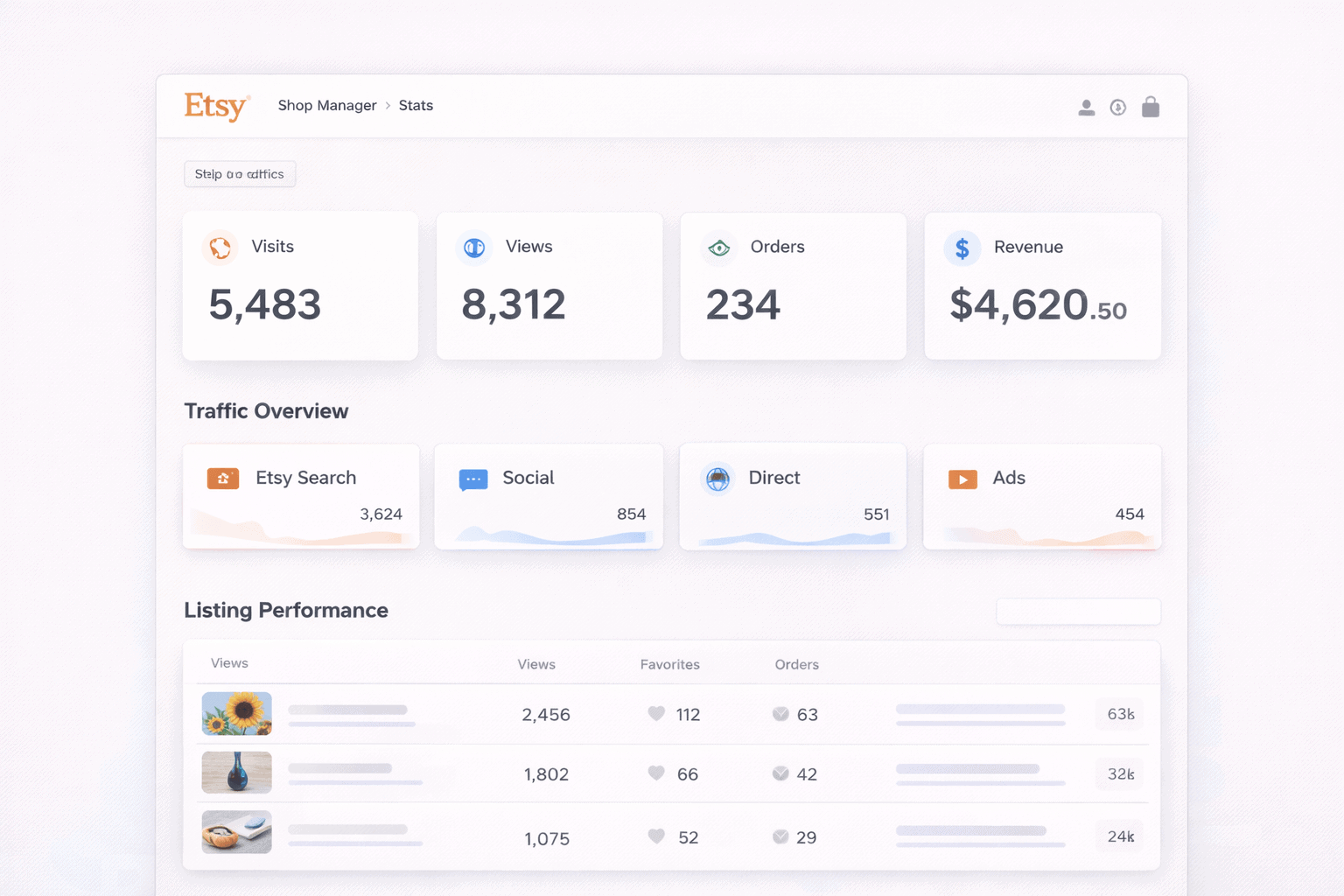The image size is (1344, 896).
Task: Click the Ads play icon
Action: [x=962, y=479]
